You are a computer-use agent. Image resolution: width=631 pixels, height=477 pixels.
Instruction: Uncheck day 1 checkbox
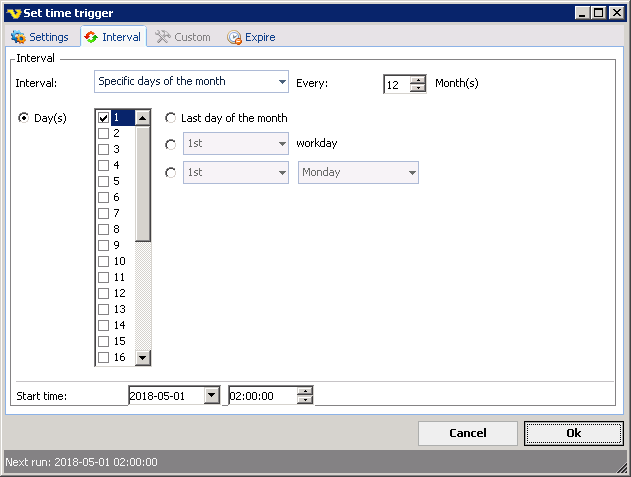[104, 117]
